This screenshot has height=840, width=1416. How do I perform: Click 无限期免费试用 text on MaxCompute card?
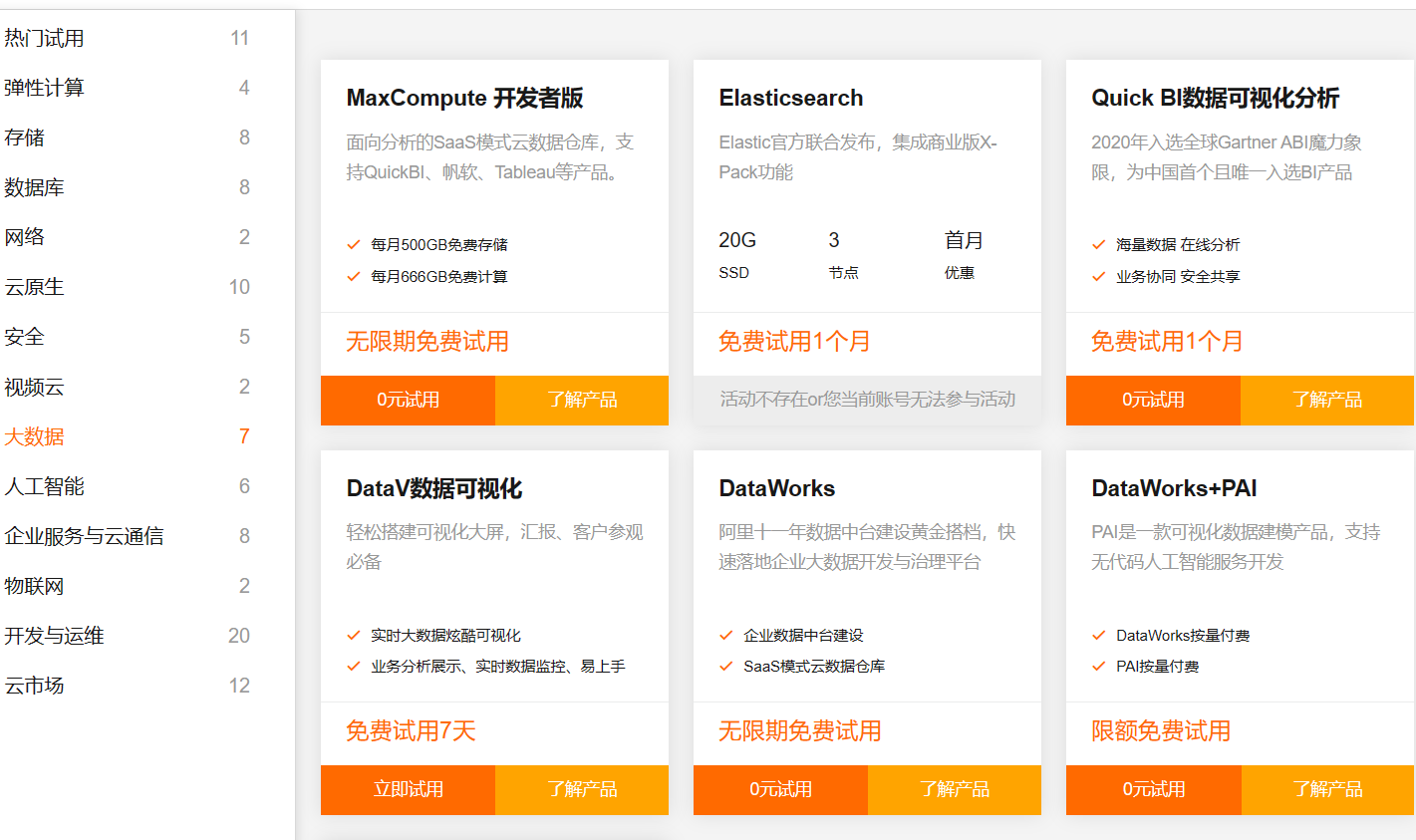[x=427, y=342]
